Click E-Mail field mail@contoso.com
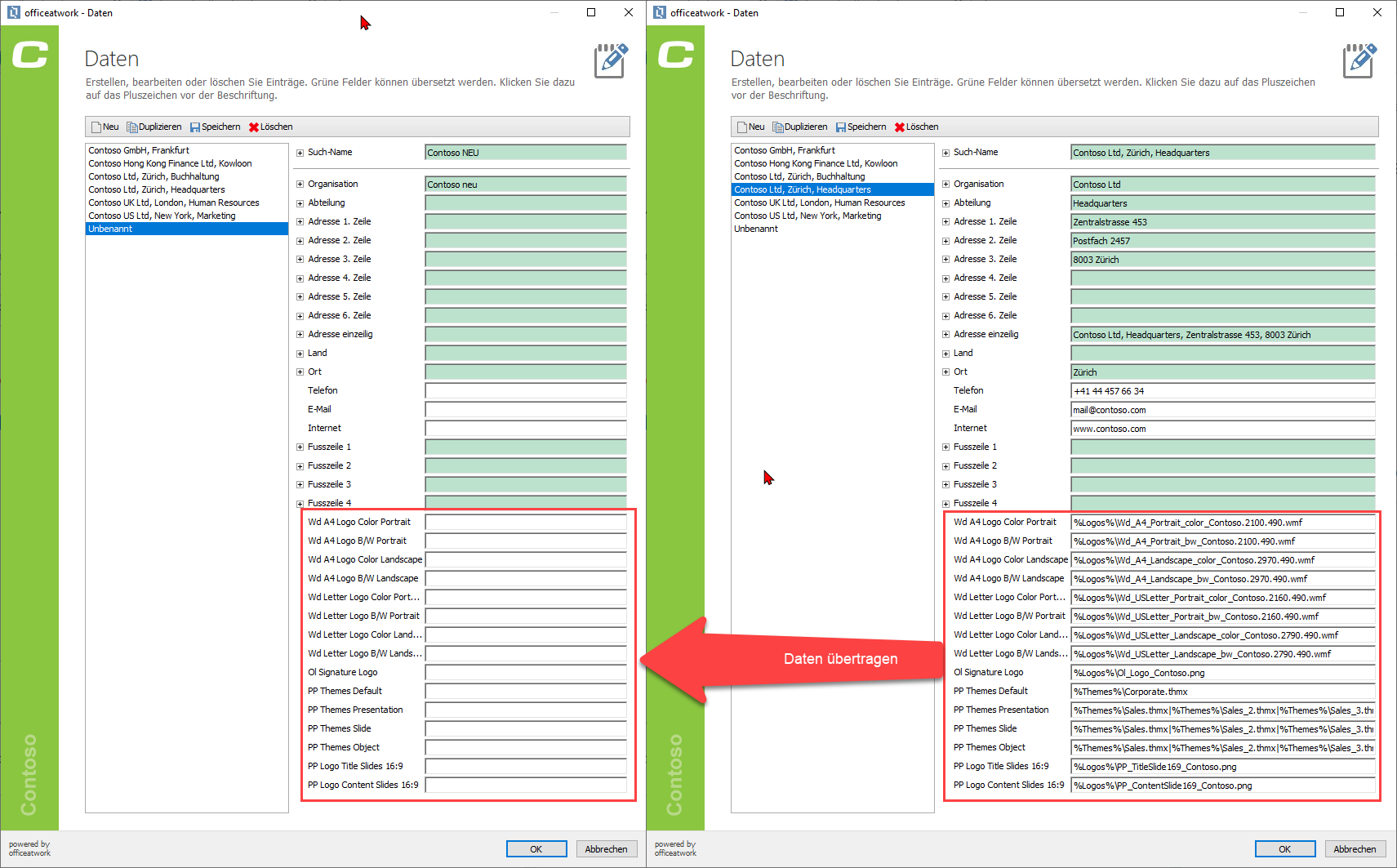Image resolution: width=1397 pixels, height=868 pixels. pos(1223,410)
